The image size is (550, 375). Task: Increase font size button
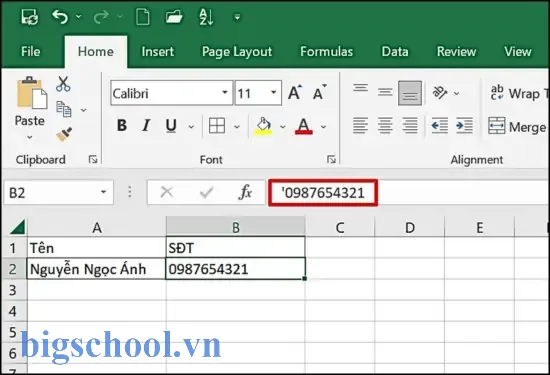[x=295, y=93]
